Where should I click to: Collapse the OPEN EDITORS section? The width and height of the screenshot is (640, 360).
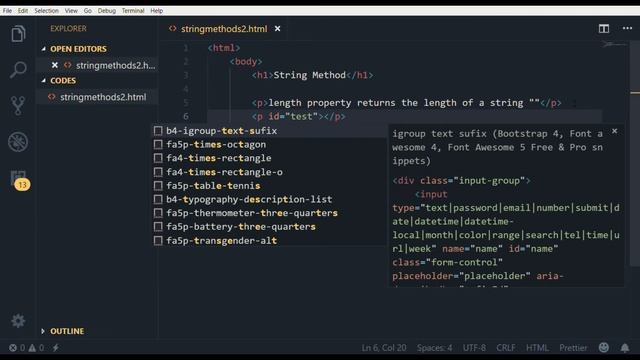click(x=44, y=49)
